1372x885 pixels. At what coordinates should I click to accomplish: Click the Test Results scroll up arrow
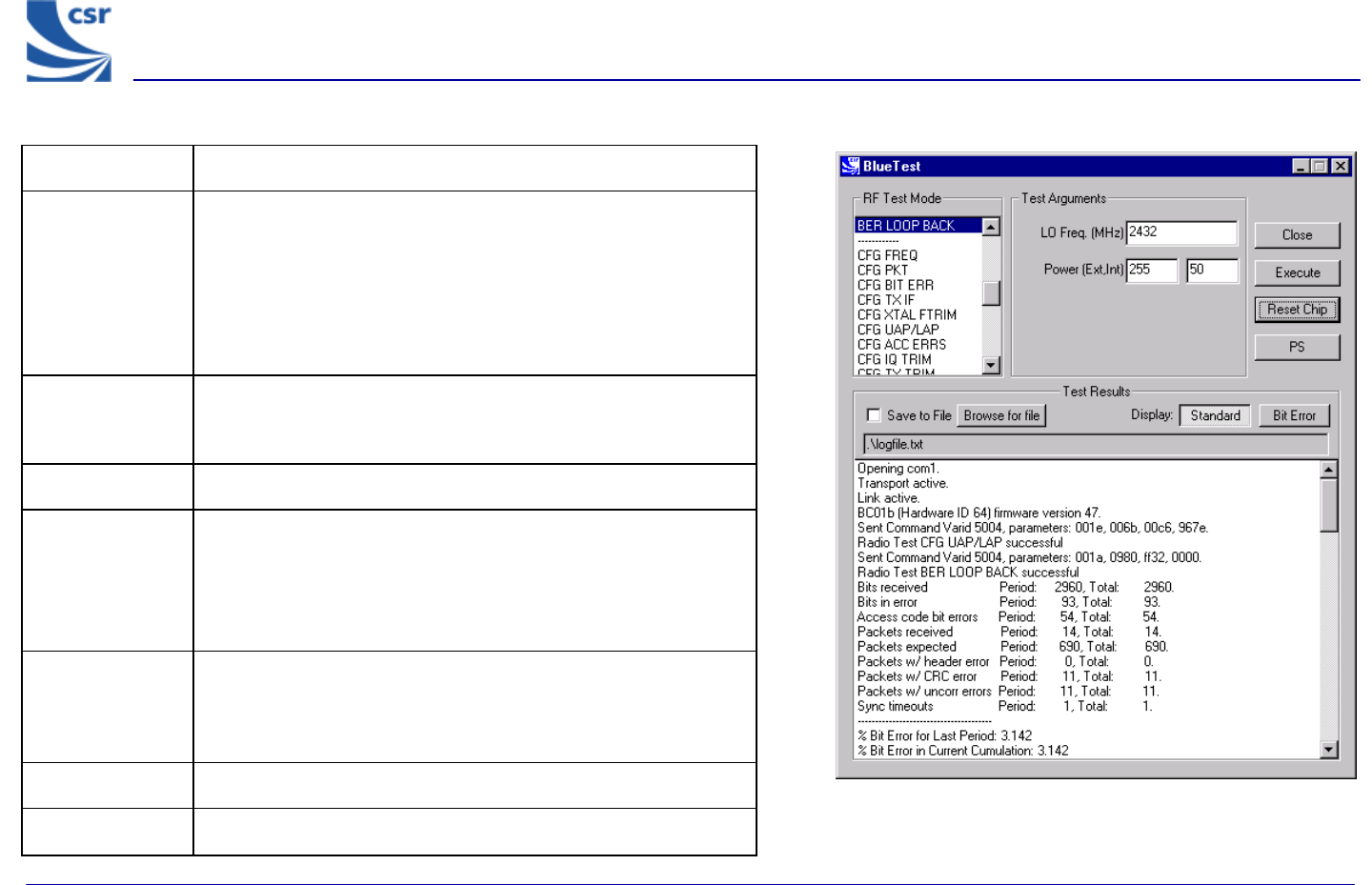(x=1329, y=470)
